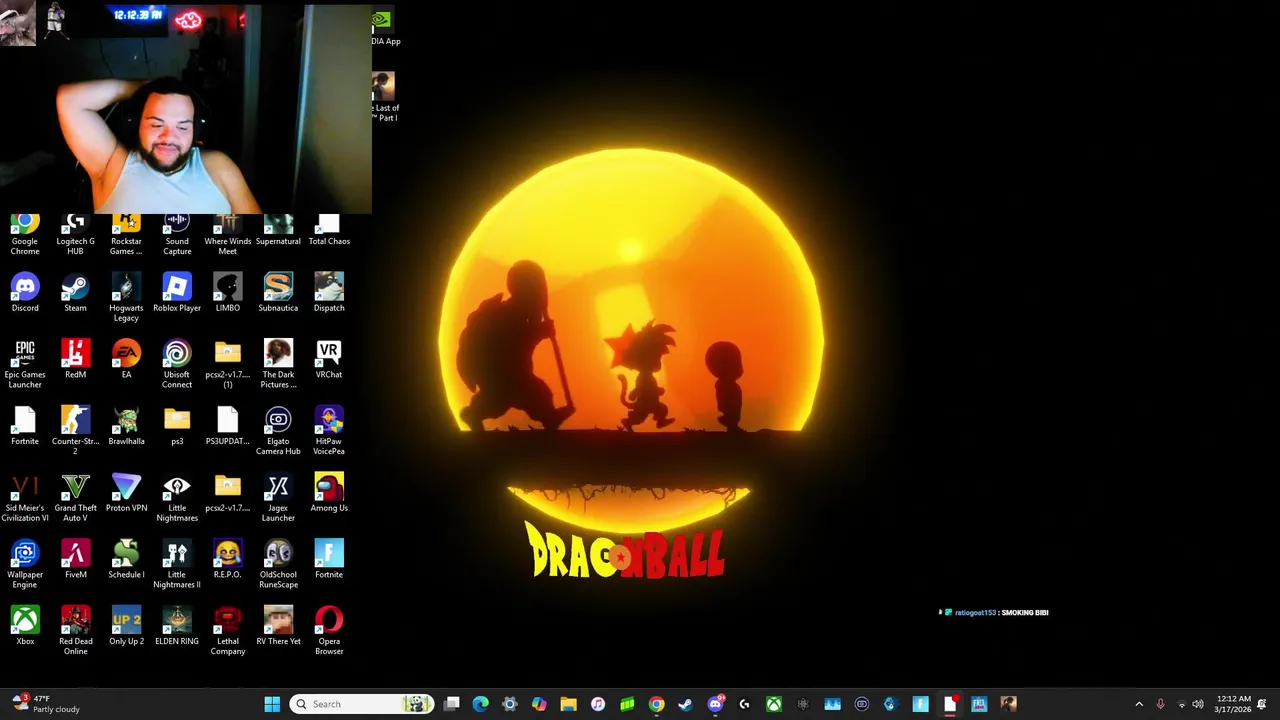Screen dimensions: 1280x720
Task: Click the taskbar Search box
Action: 362,704
